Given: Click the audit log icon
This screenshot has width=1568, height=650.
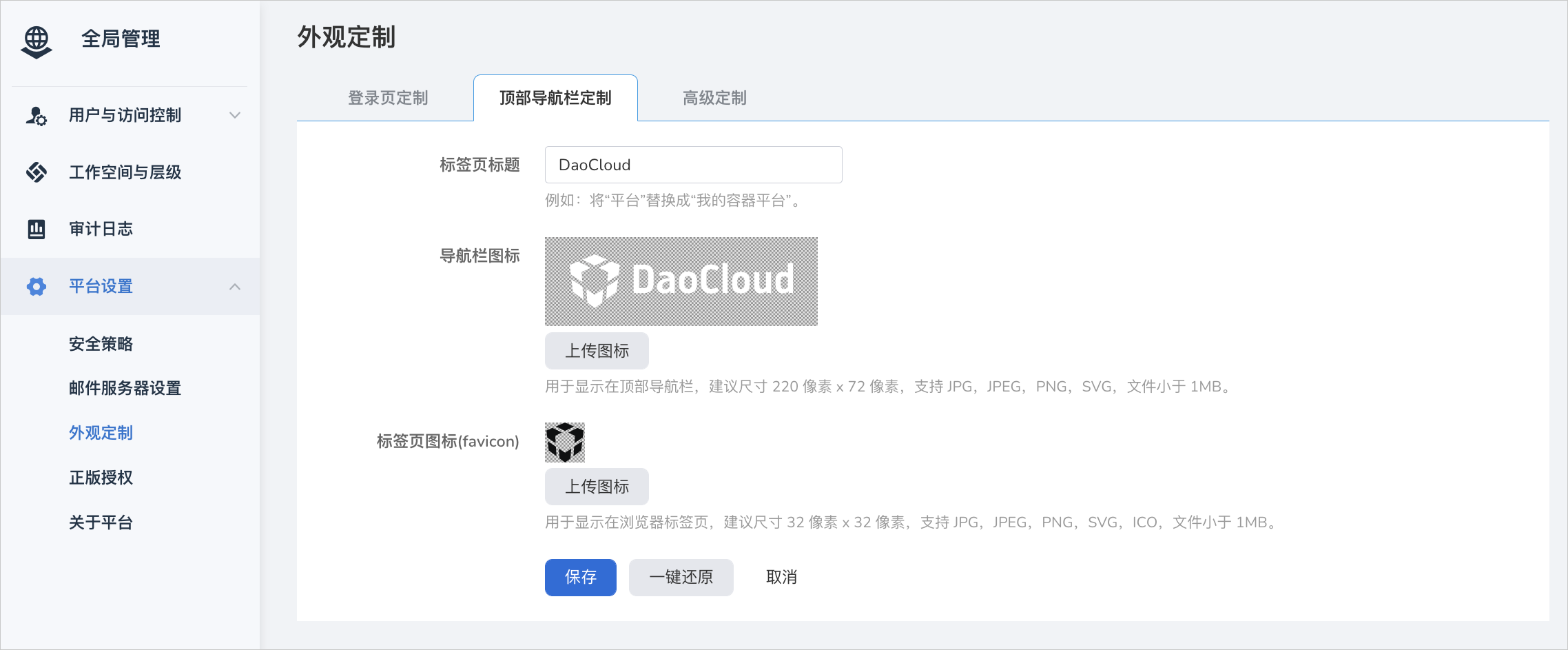Looking at the screenshot, I should 37,229.
